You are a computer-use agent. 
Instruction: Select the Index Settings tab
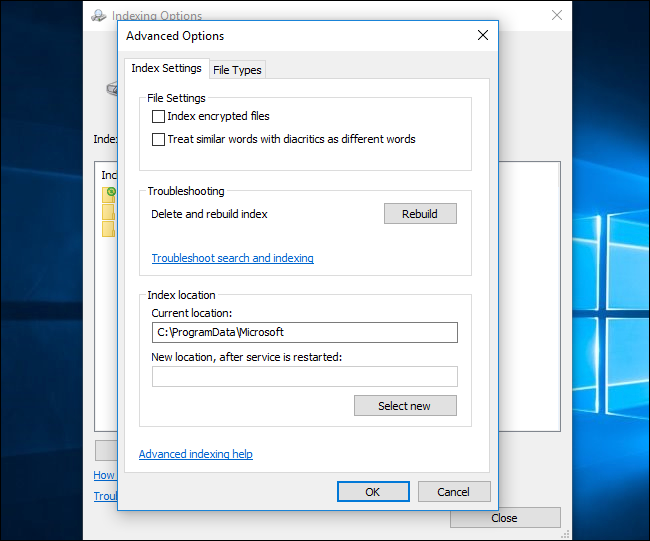[x=166, y=68]
